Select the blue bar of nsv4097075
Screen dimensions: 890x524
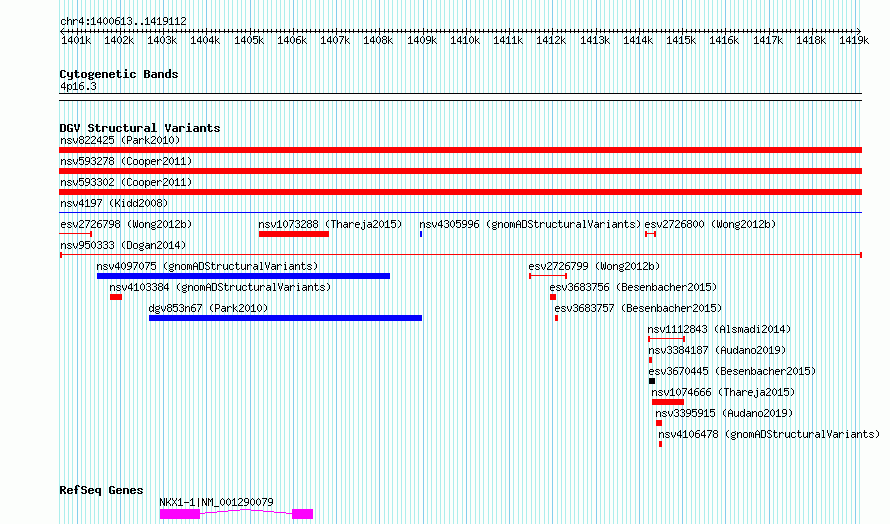244,276
